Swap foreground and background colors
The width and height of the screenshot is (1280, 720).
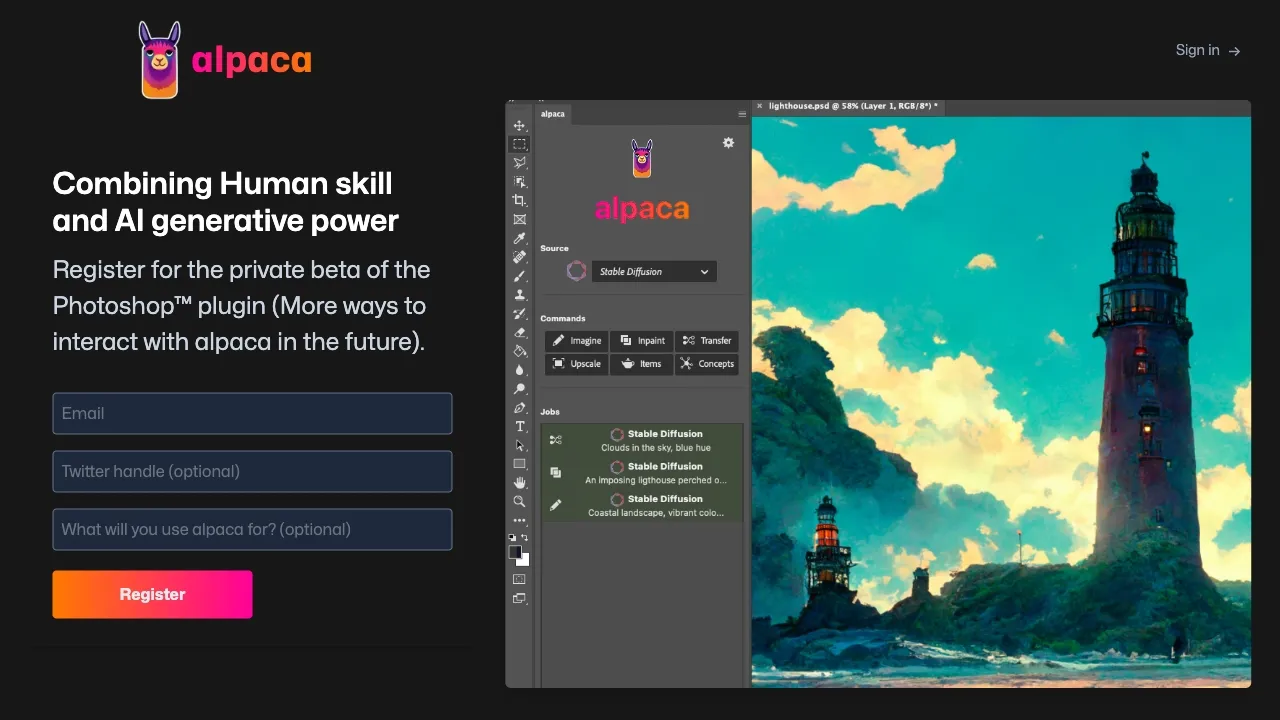[x=525, y=538]
